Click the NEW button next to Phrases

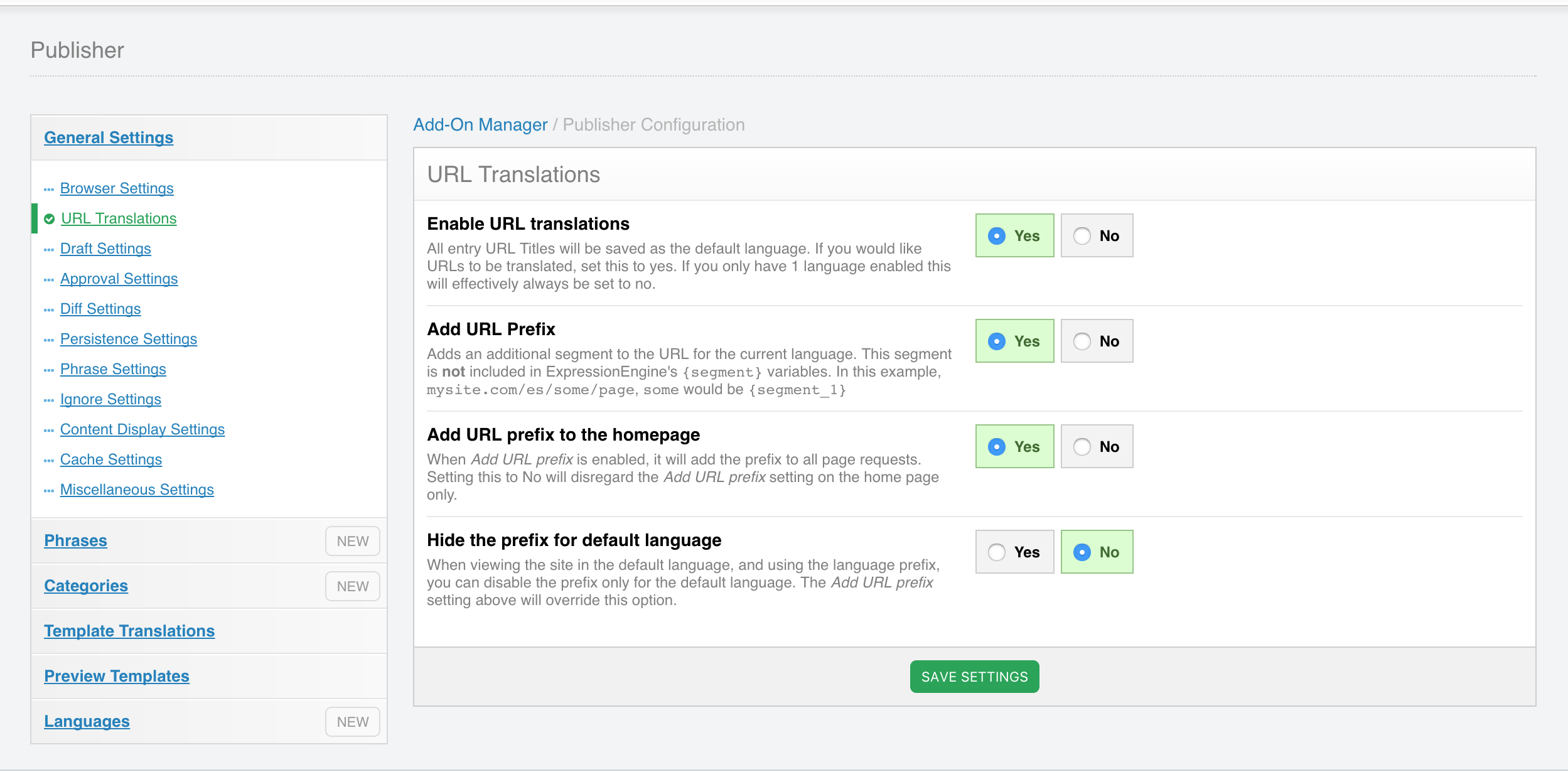pyautogui.click(x=353, y=541)
